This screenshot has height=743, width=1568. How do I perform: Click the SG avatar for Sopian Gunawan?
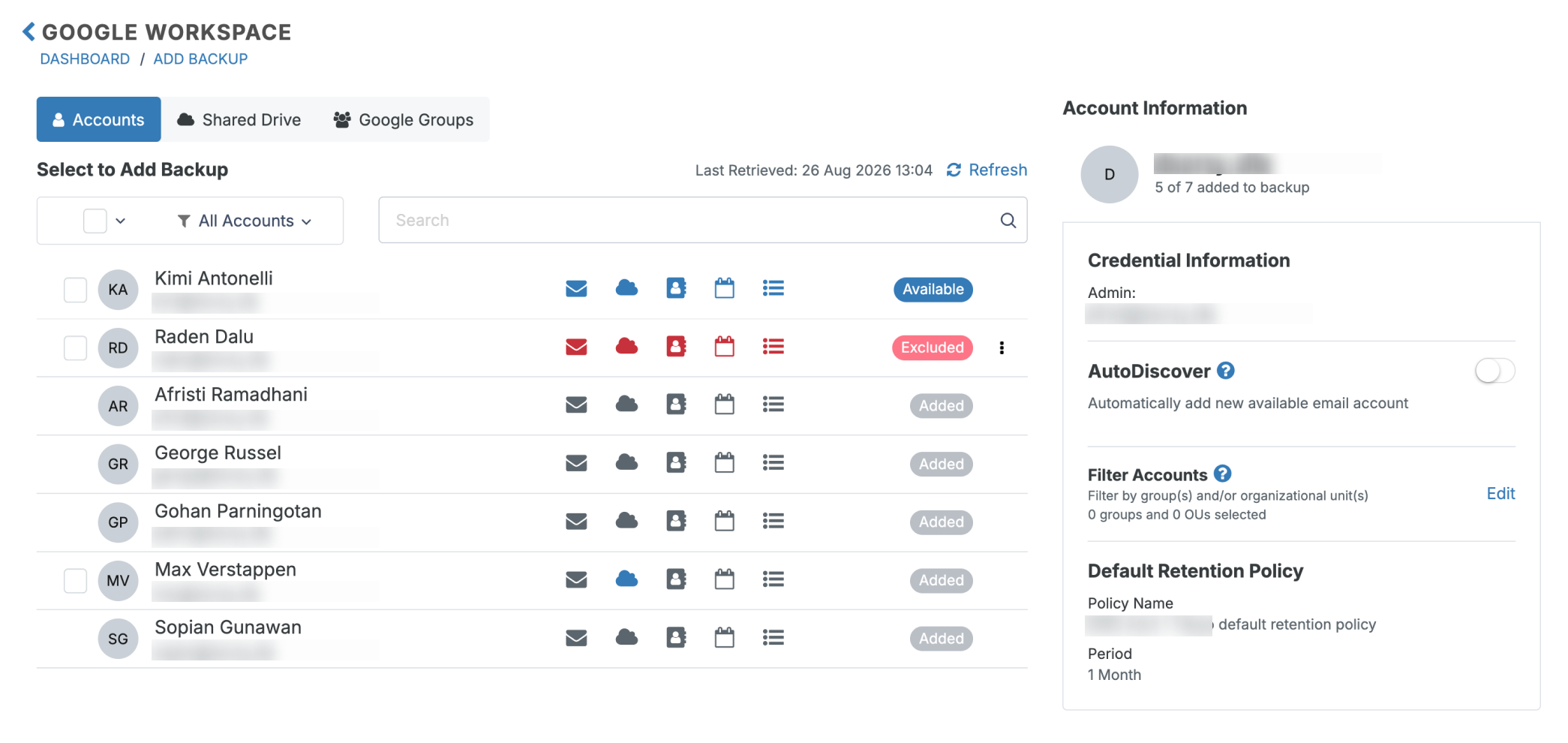(118, 639)
